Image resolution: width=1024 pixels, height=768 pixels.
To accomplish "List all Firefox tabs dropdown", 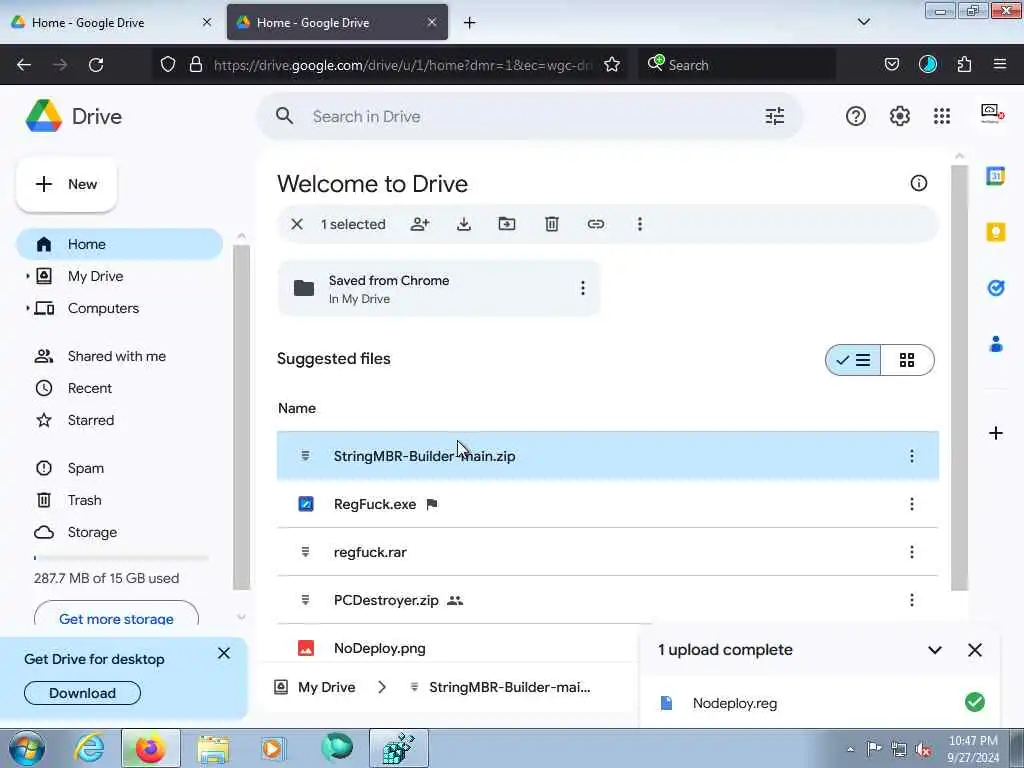I will tap(863, 22).
